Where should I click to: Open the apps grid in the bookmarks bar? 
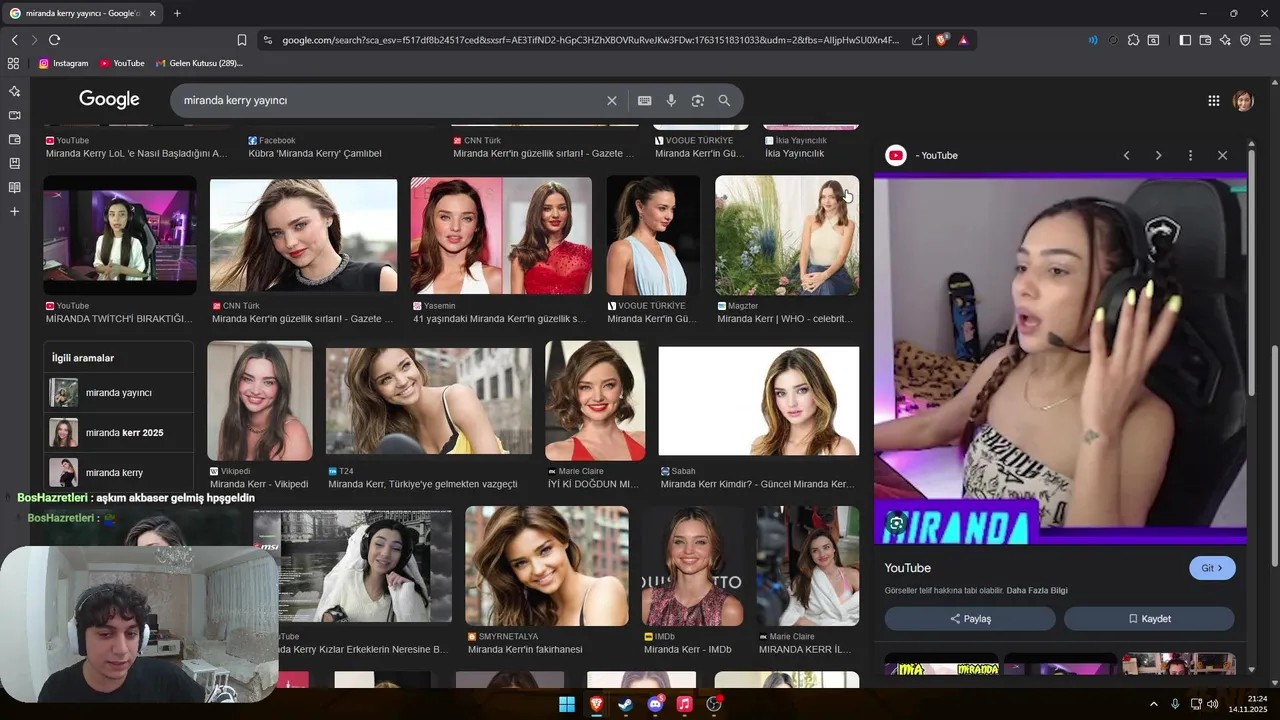coord(13,63)
